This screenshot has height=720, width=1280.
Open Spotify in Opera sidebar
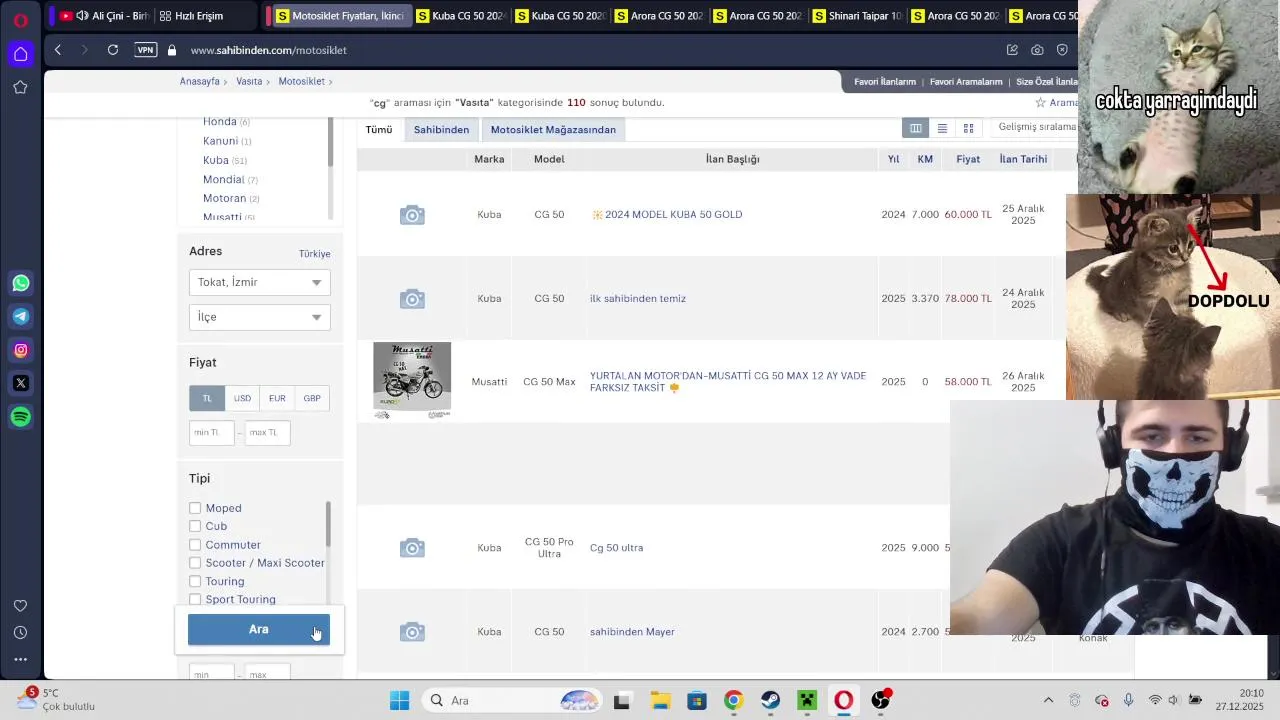pyautogui.click(x=21, y=416)
